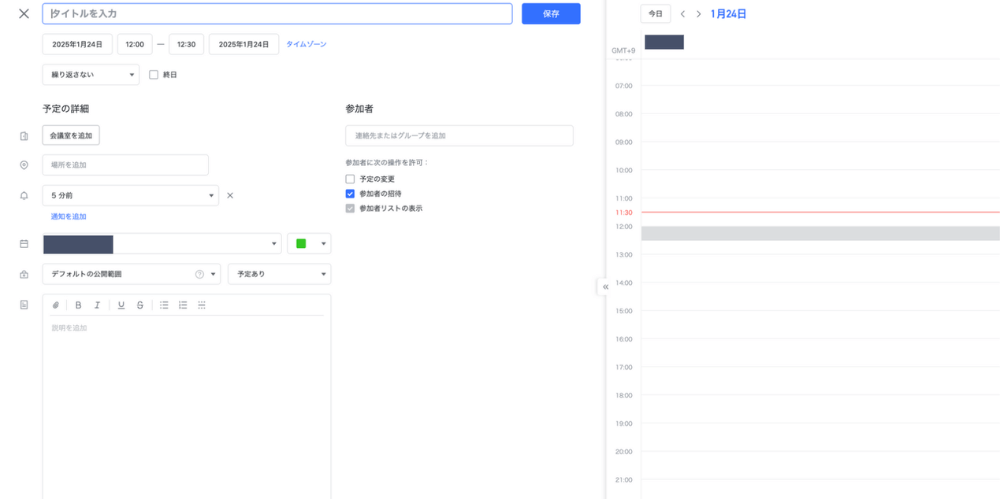Open the 繰り返さない repeat dropdown
This screenshot has width=1000, height=500.
[x=90, y=75]
